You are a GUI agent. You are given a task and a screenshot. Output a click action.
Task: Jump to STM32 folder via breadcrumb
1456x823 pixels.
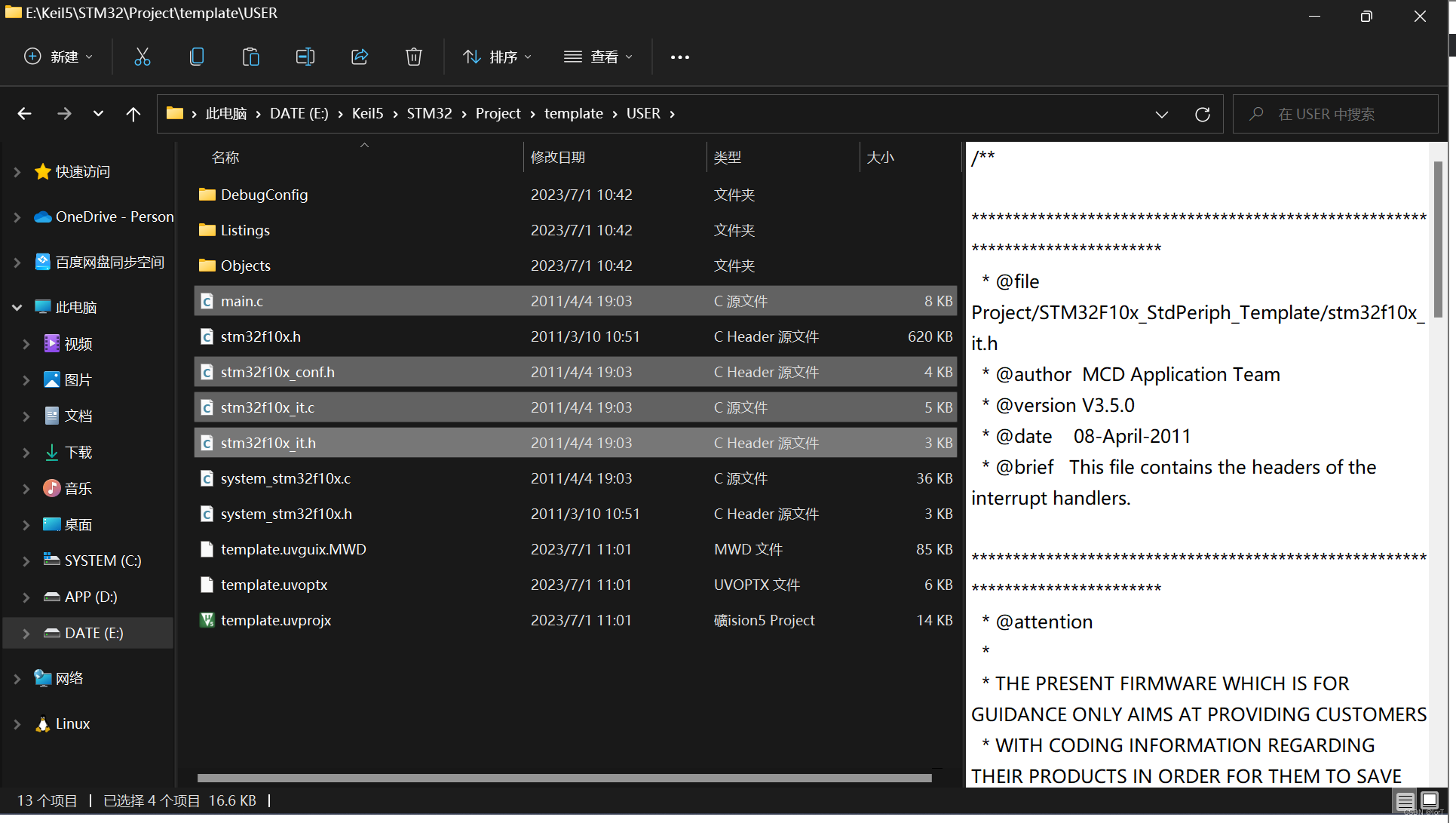click(429, 113)
